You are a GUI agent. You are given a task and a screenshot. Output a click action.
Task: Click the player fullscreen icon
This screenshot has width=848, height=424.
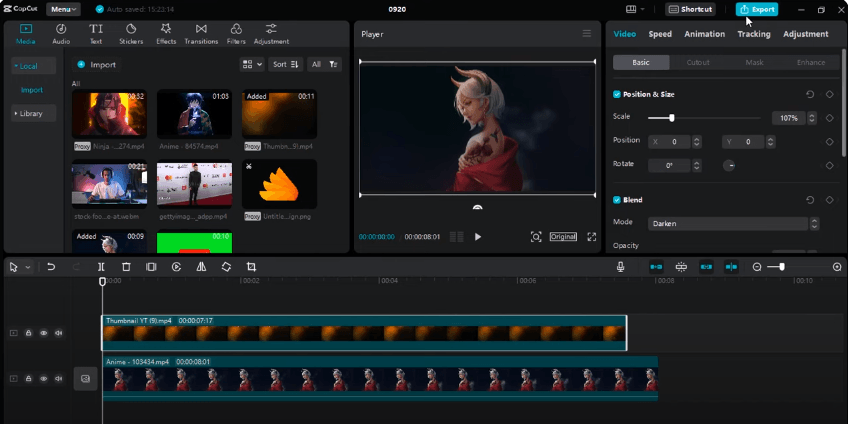click(592, 237)
